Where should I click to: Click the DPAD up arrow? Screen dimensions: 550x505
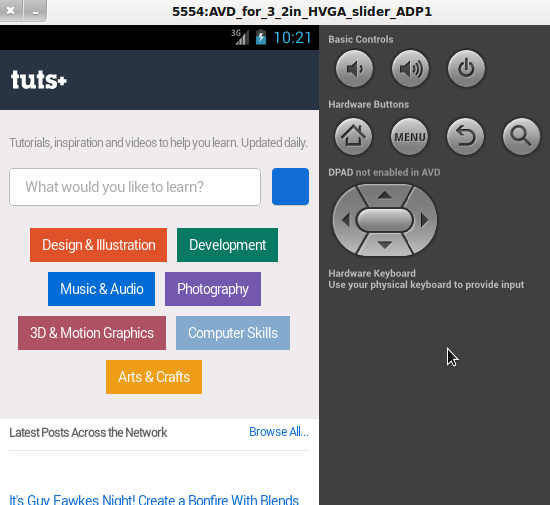click(x=385, y=195)
